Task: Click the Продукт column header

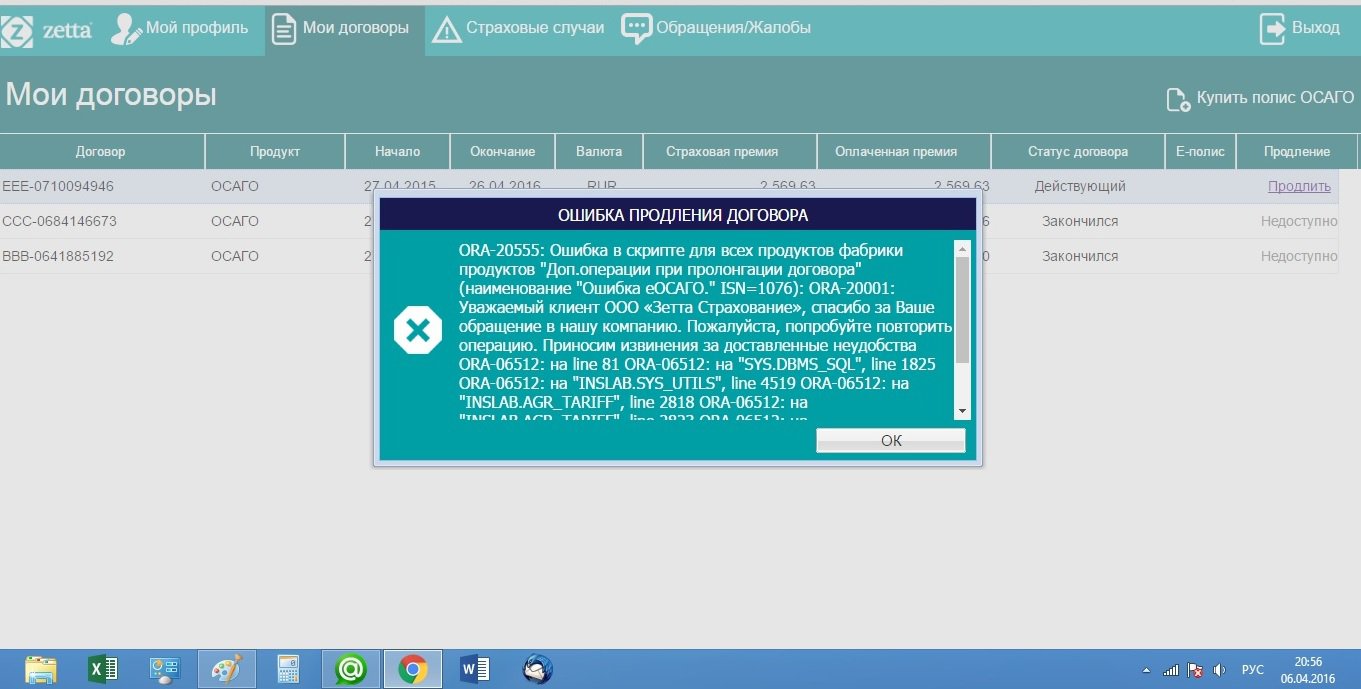Action: tap(275, 152)
